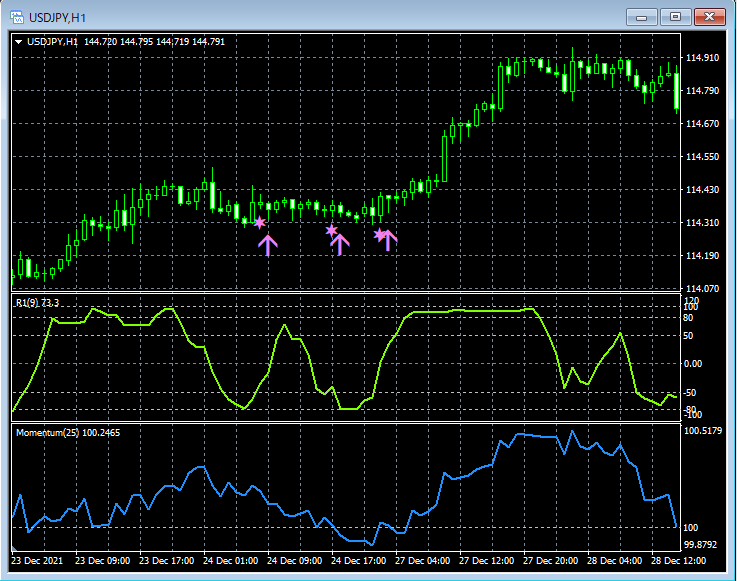Screen dimensions: 738x581
Task: Click the 23 Dec 17:00 time axis label
Action: [x=167, y=561]
